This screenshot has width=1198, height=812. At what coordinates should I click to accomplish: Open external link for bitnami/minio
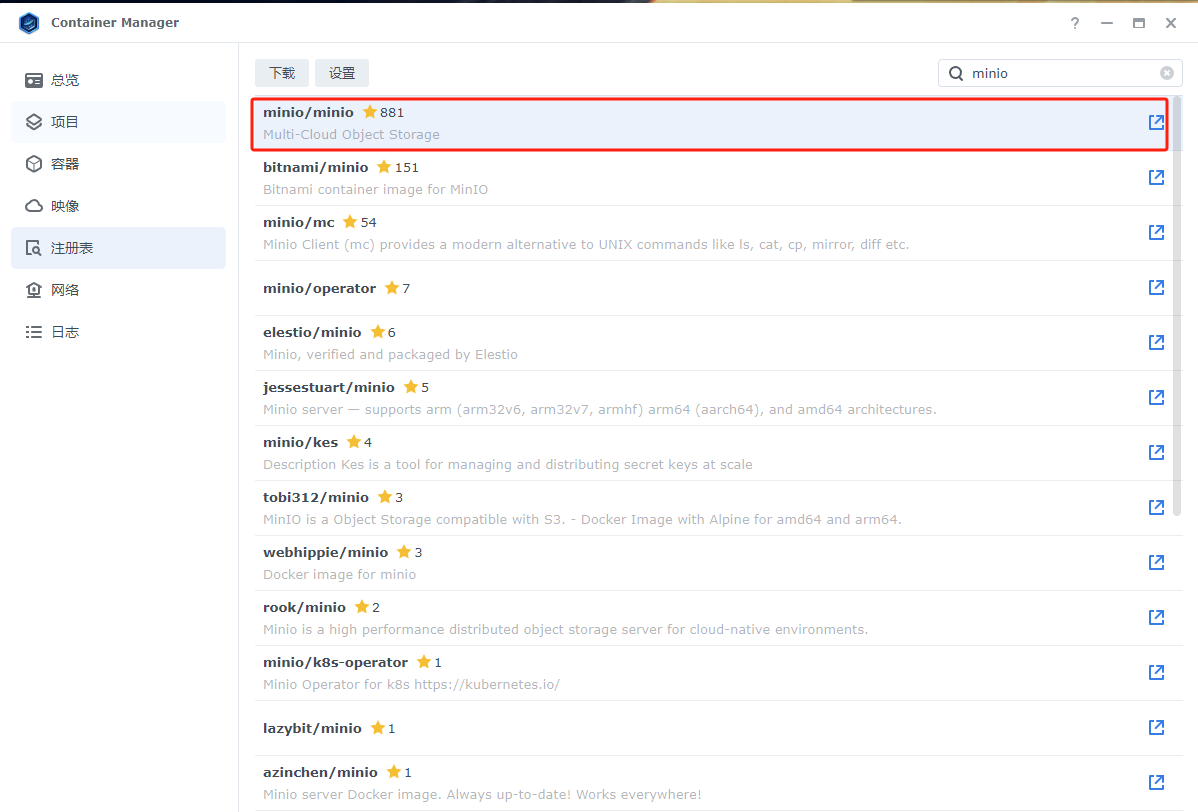point(1156,177)
